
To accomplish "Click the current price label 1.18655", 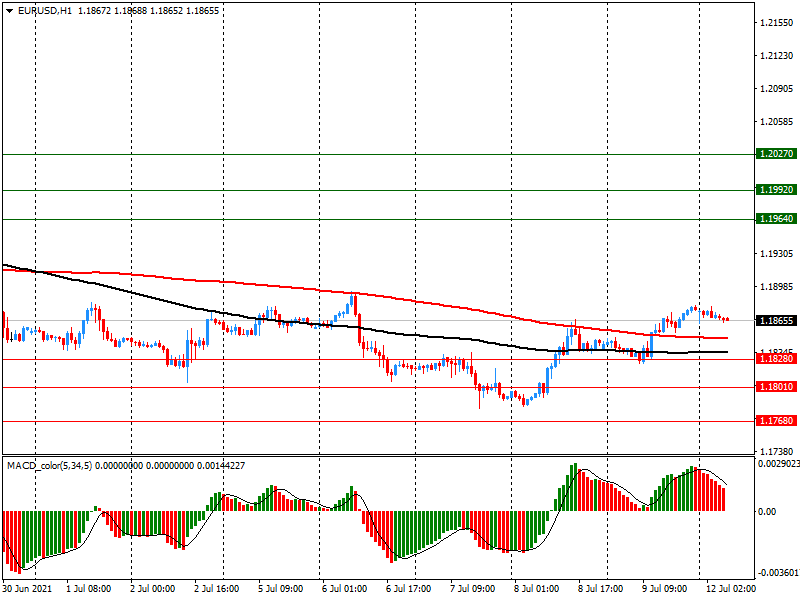I will pos(776,321).
